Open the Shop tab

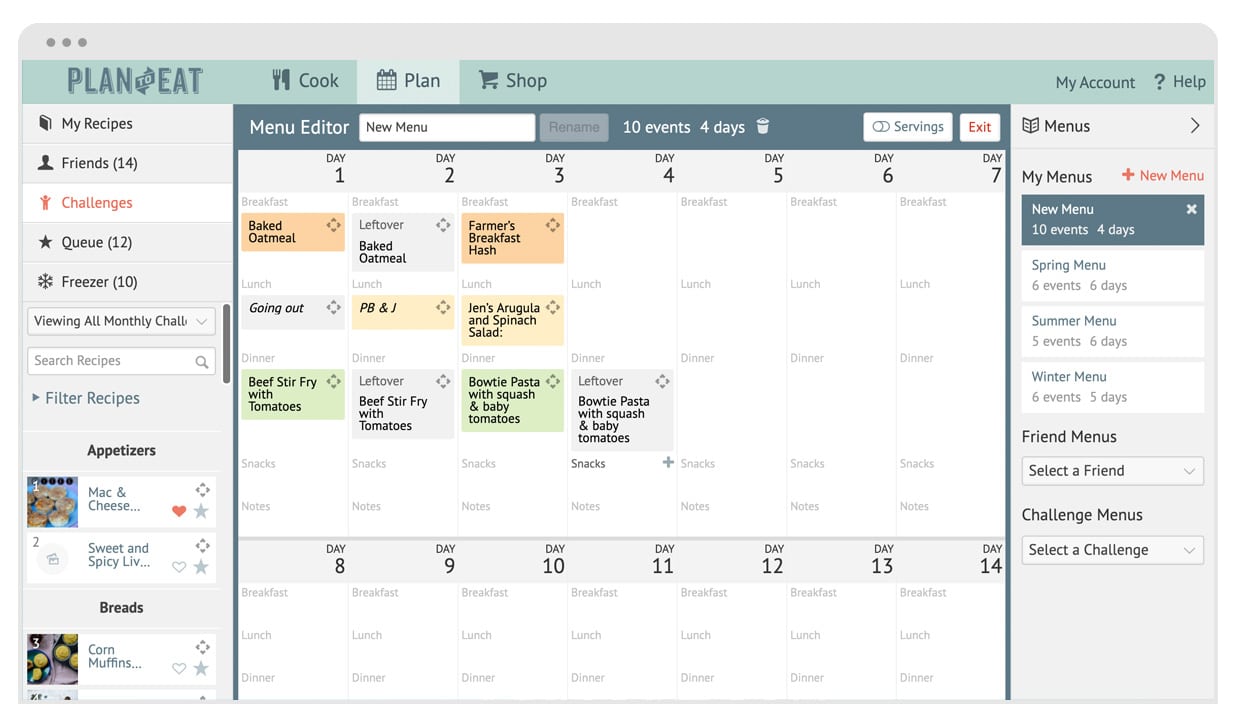512,81
